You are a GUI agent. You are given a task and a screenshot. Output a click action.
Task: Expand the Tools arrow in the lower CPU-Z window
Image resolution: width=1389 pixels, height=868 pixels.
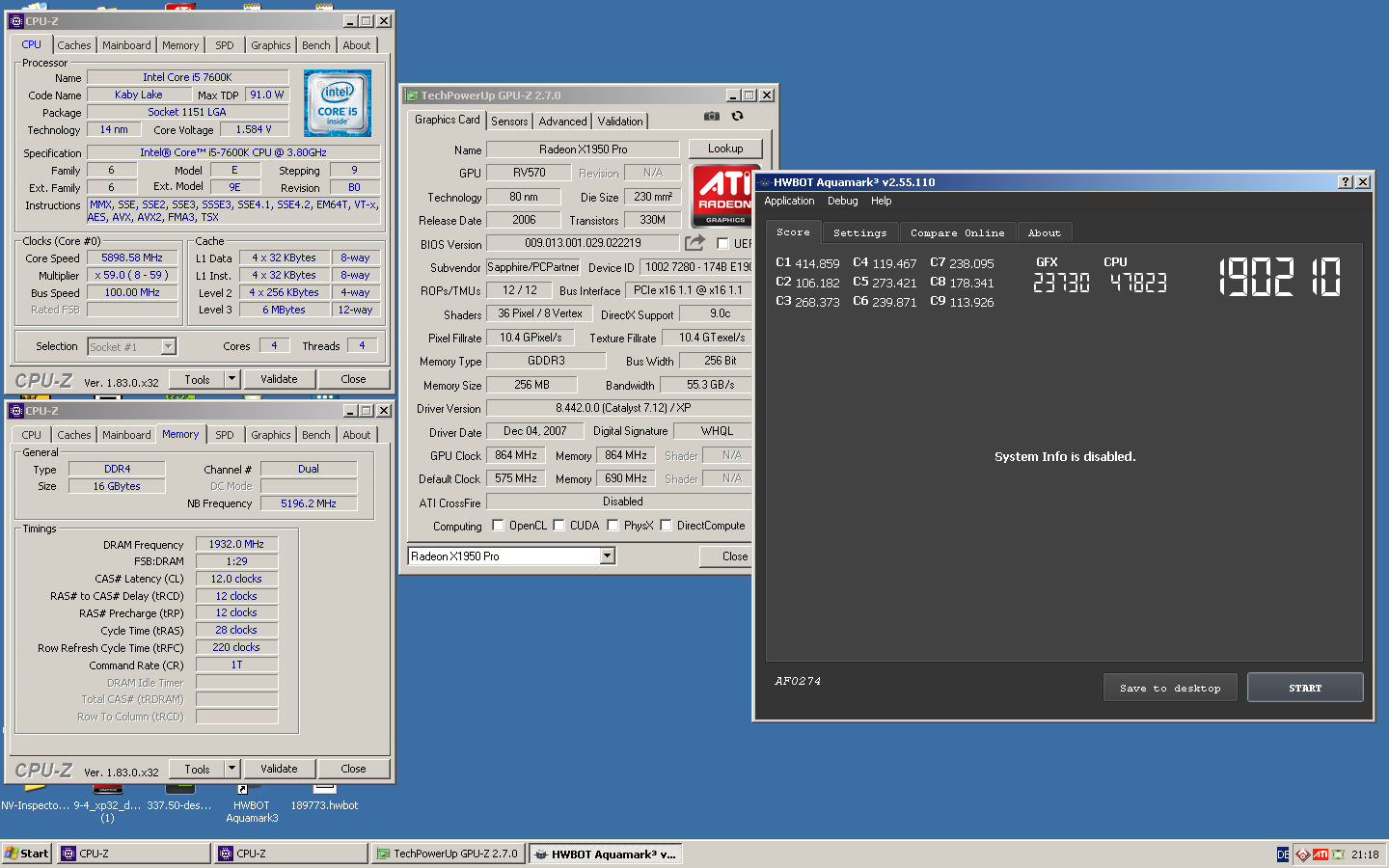[231, 769]
